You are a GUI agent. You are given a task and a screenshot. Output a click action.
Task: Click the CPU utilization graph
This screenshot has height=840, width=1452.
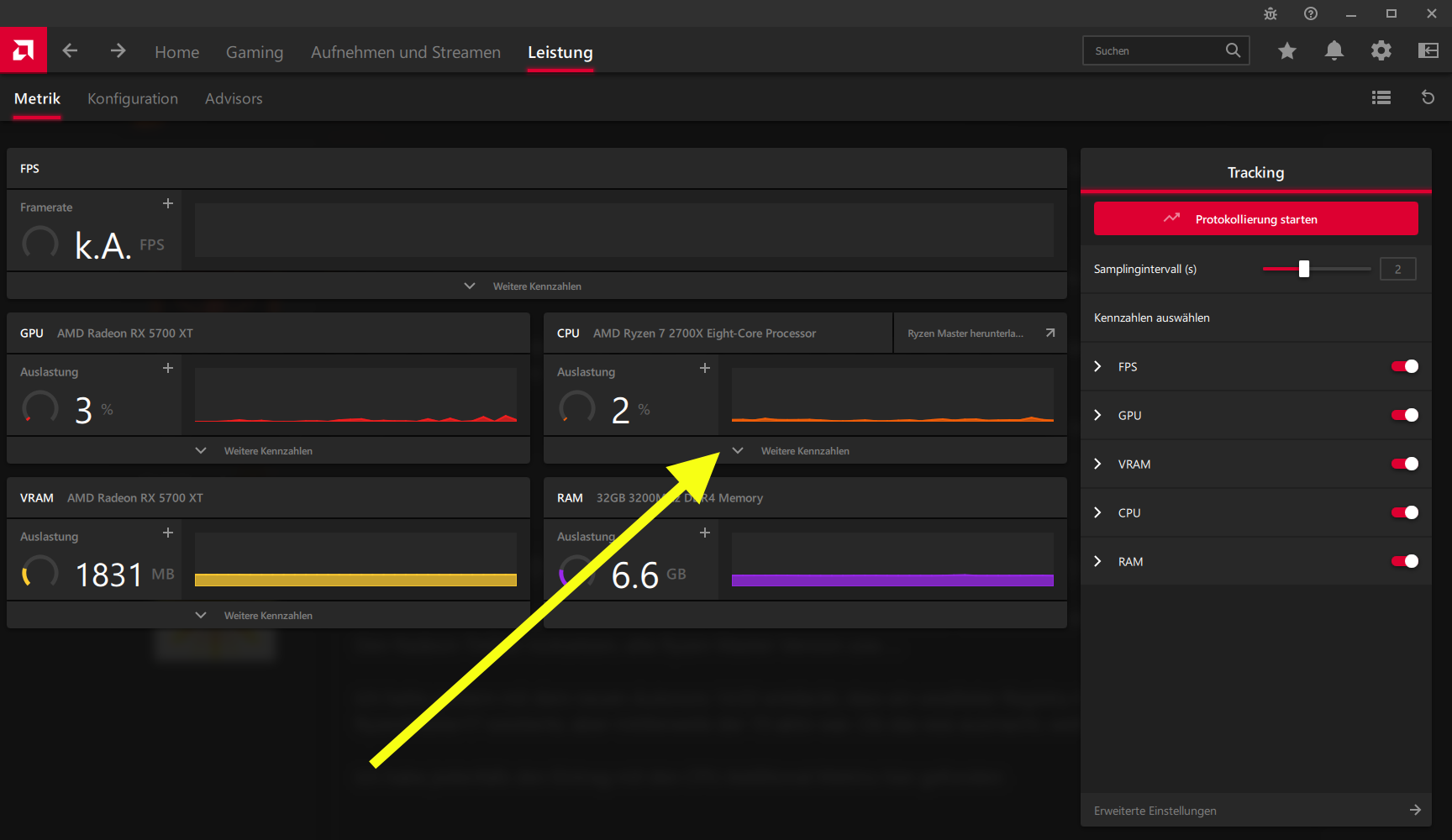click(x=892, y=395)
